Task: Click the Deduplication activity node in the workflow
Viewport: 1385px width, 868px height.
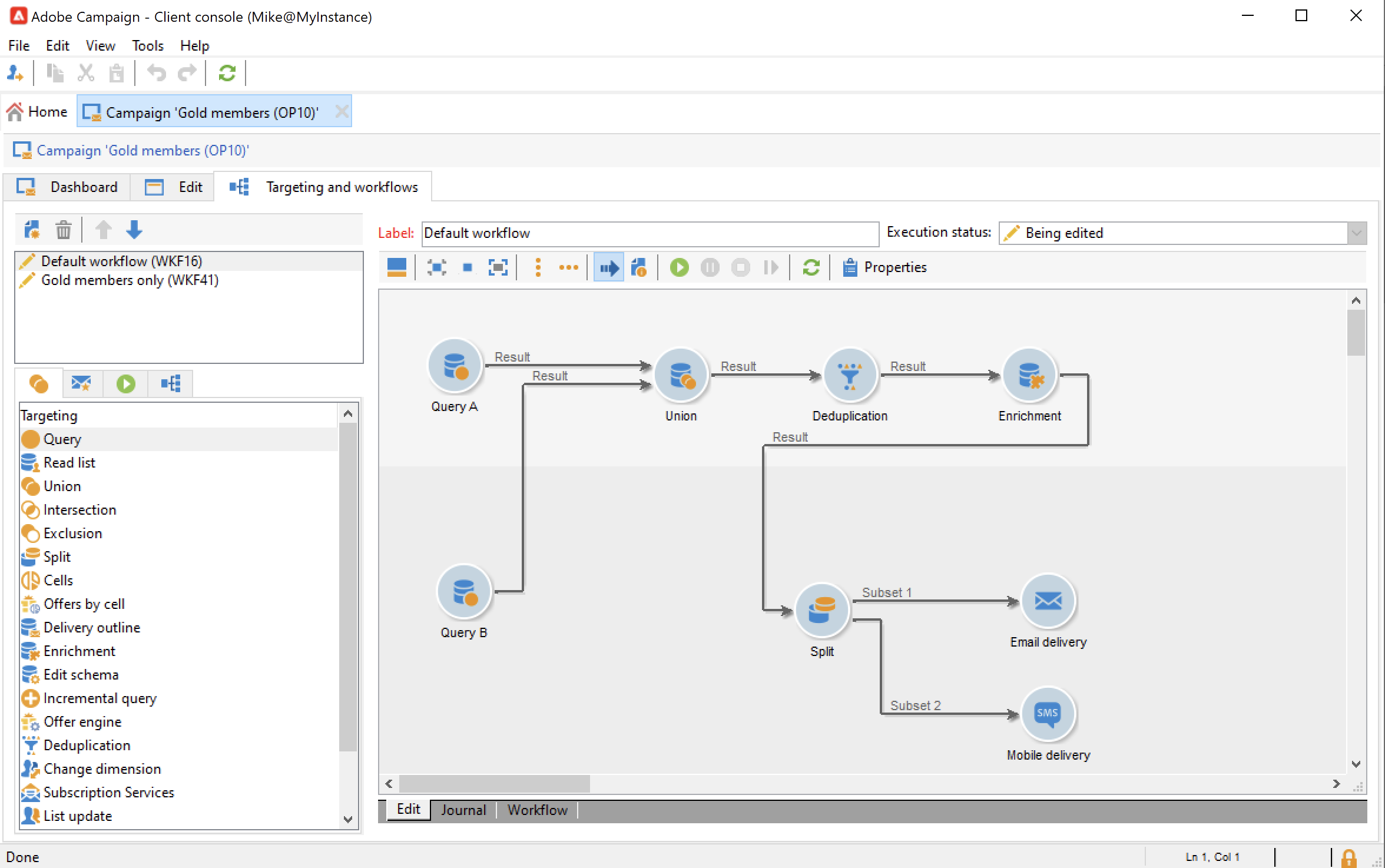Action: tap(849, 375)
